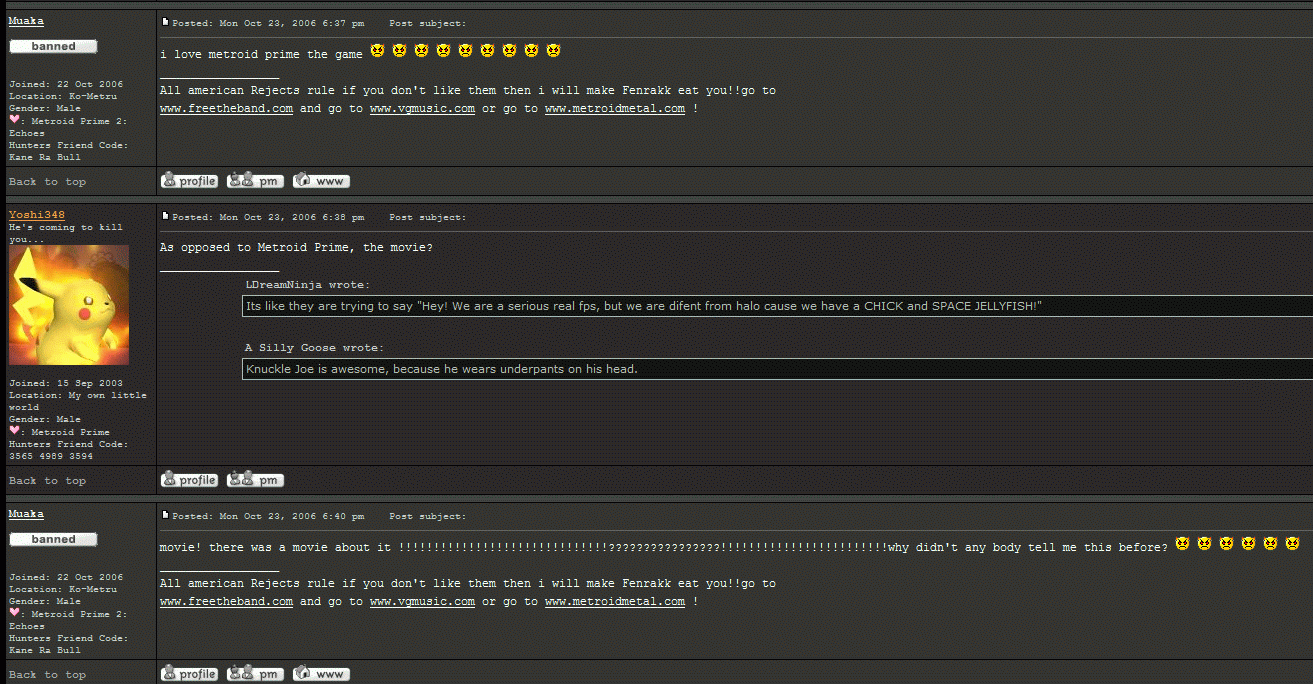Viewport: 1313px width, 684px height.
Task: Click first angry emoticon after 'i love metroid prime'
Action: 377,50
